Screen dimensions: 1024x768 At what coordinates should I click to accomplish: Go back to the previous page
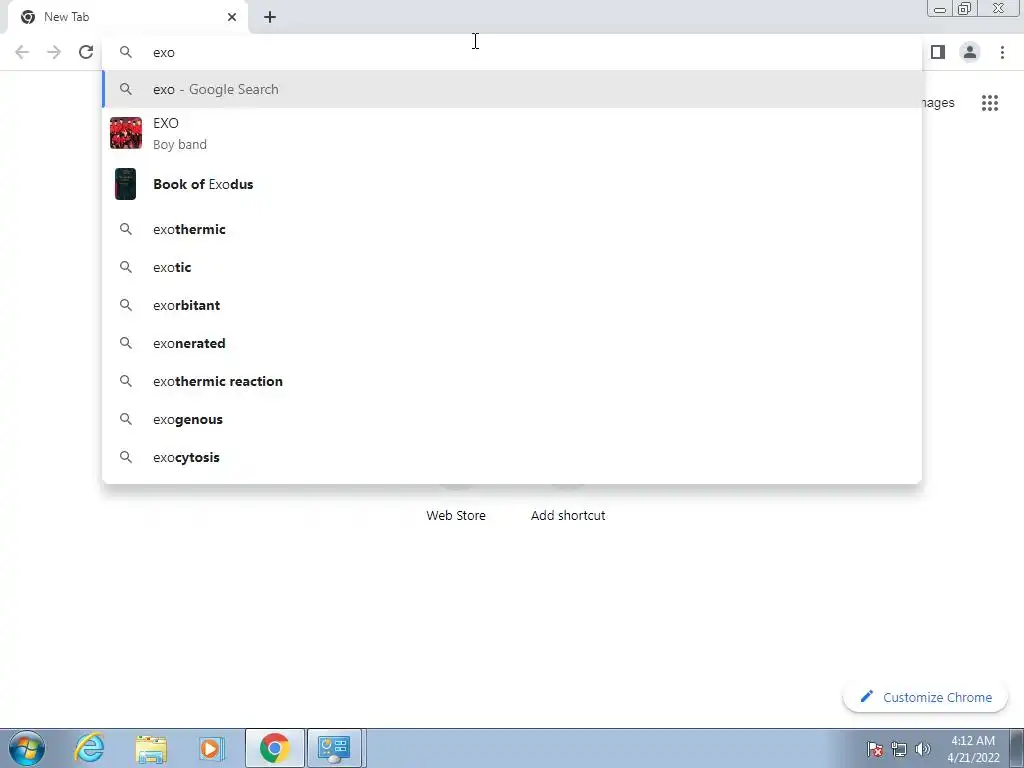22,52
